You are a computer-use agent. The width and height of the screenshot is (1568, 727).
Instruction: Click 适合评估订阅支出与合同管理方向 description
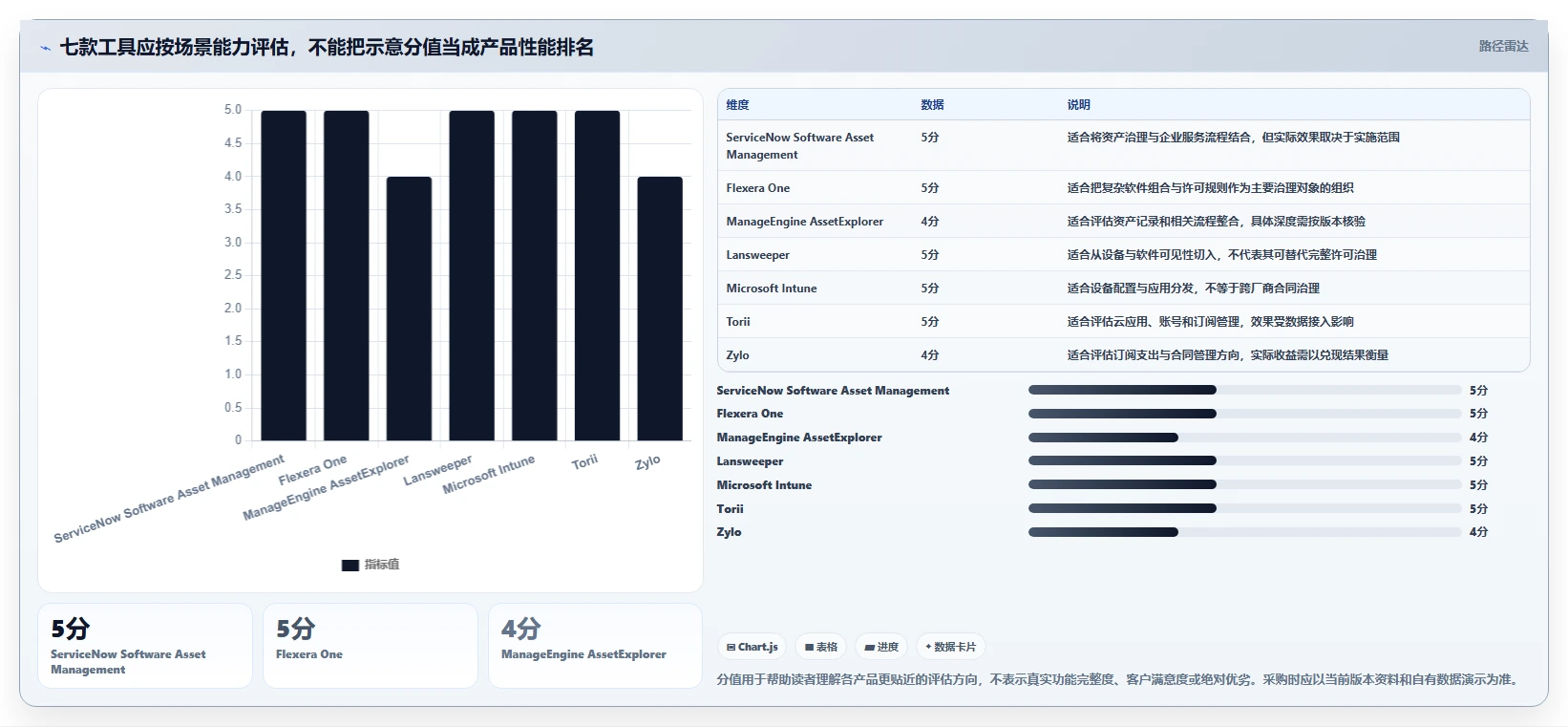pos(1228,355)
